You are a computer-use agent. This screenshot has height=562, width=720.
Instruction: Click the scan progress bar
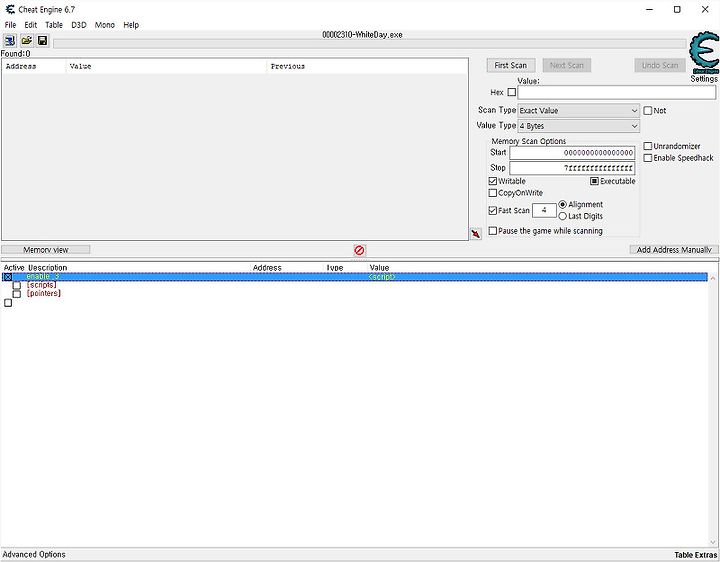370,44
